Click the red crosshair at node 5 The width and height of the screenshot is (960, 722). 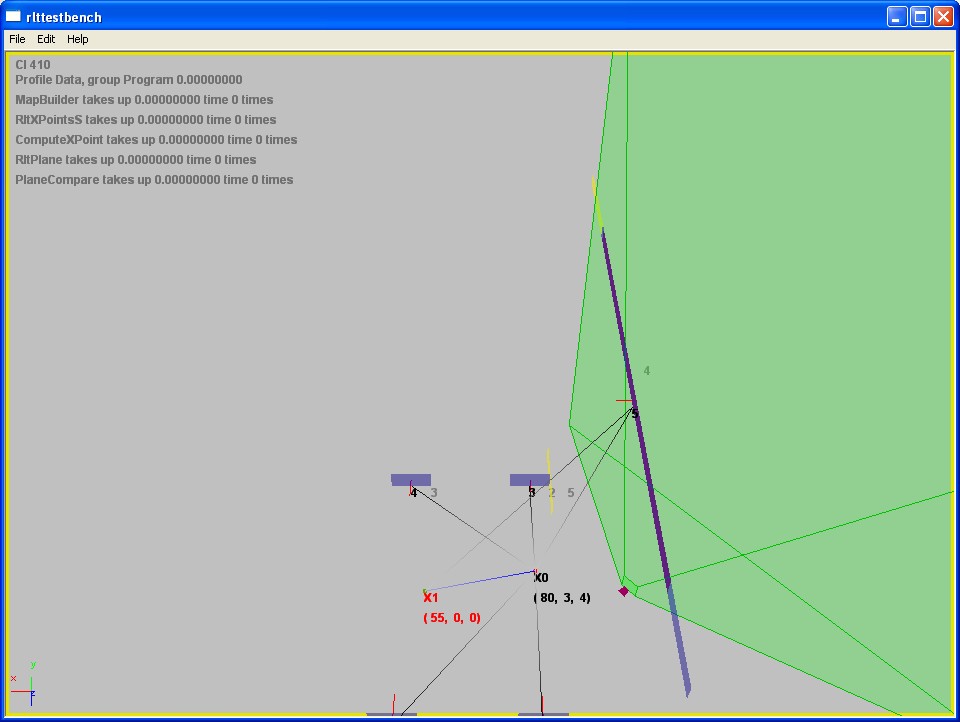click(x=626, y=402)
